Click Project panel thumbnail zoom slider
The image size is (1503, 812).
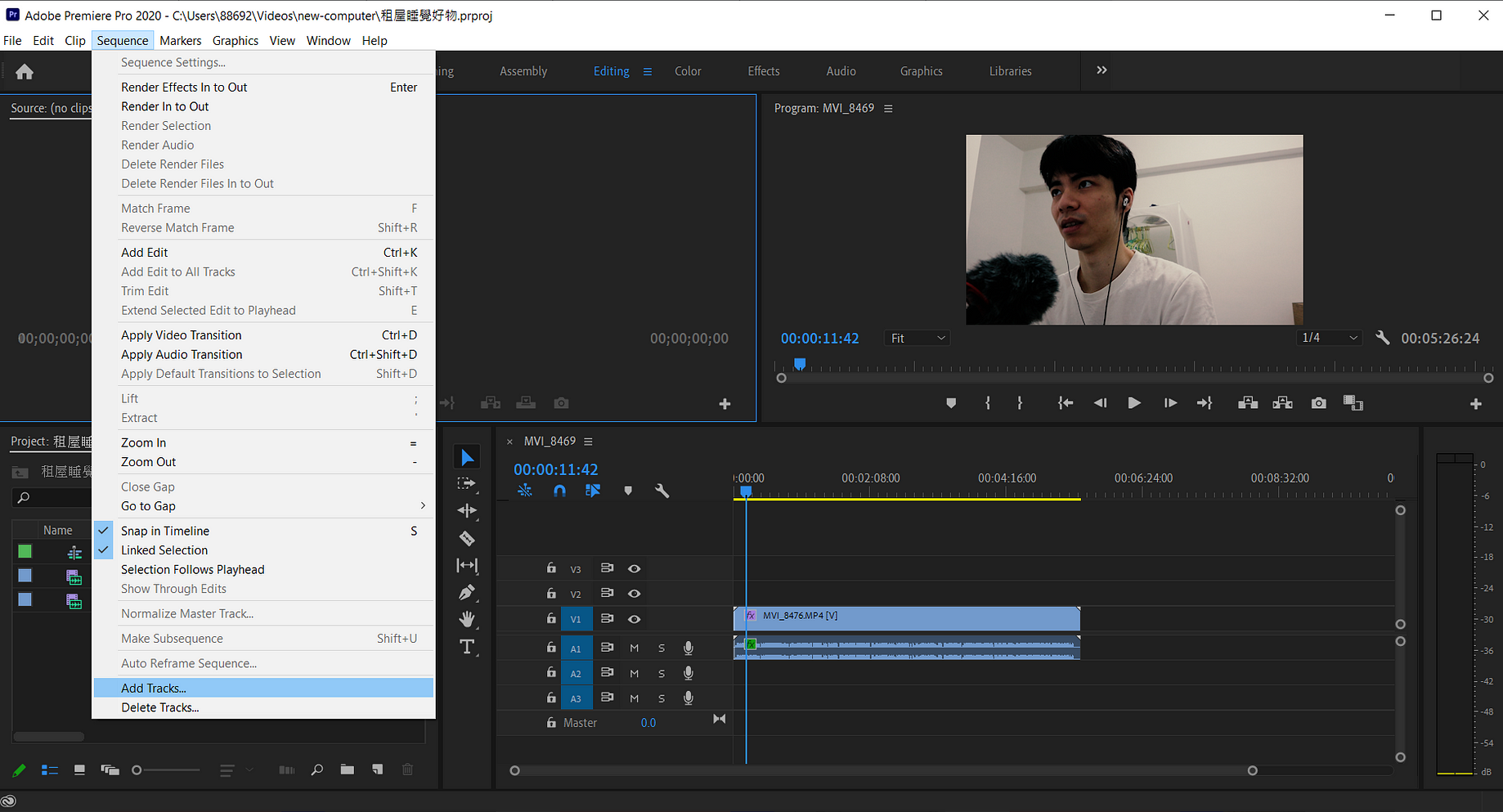(x=167, y=769)
